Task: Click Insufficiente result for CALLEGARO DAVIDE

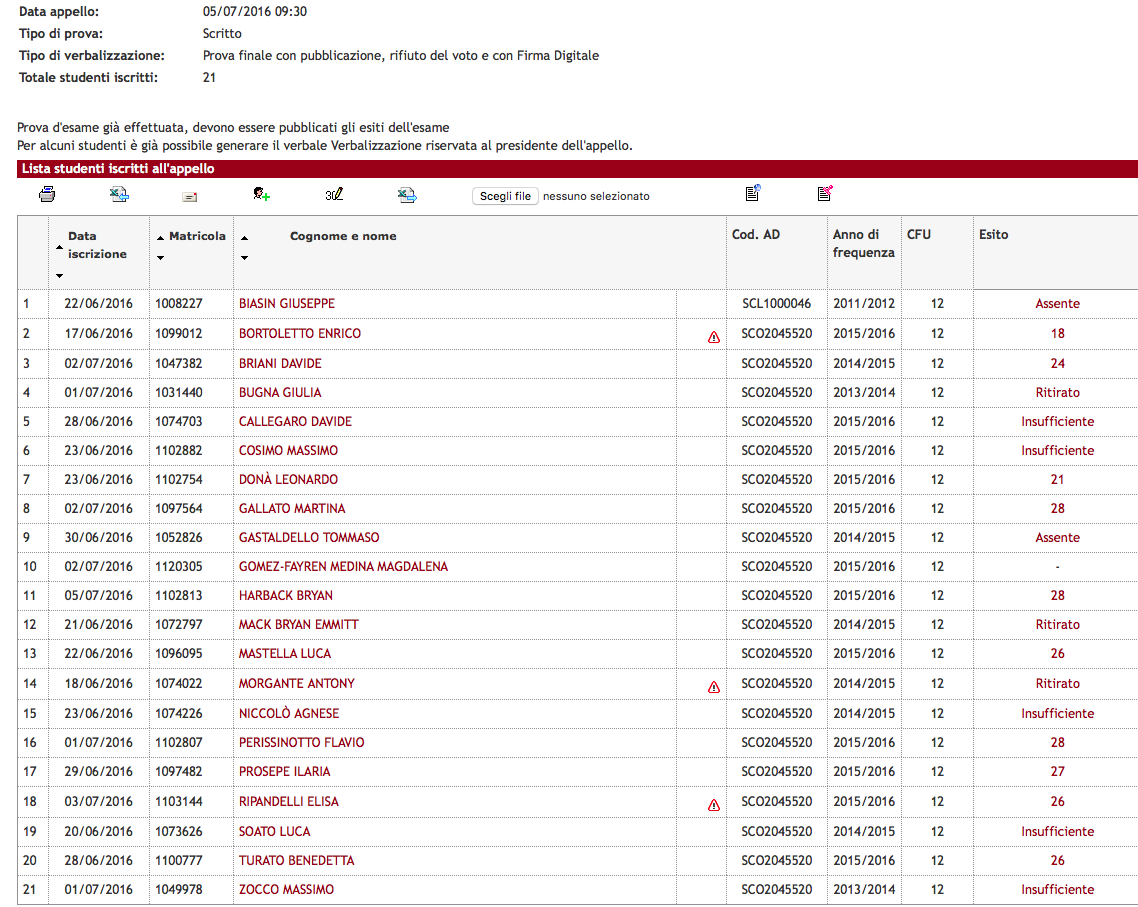Action: 1057,422
